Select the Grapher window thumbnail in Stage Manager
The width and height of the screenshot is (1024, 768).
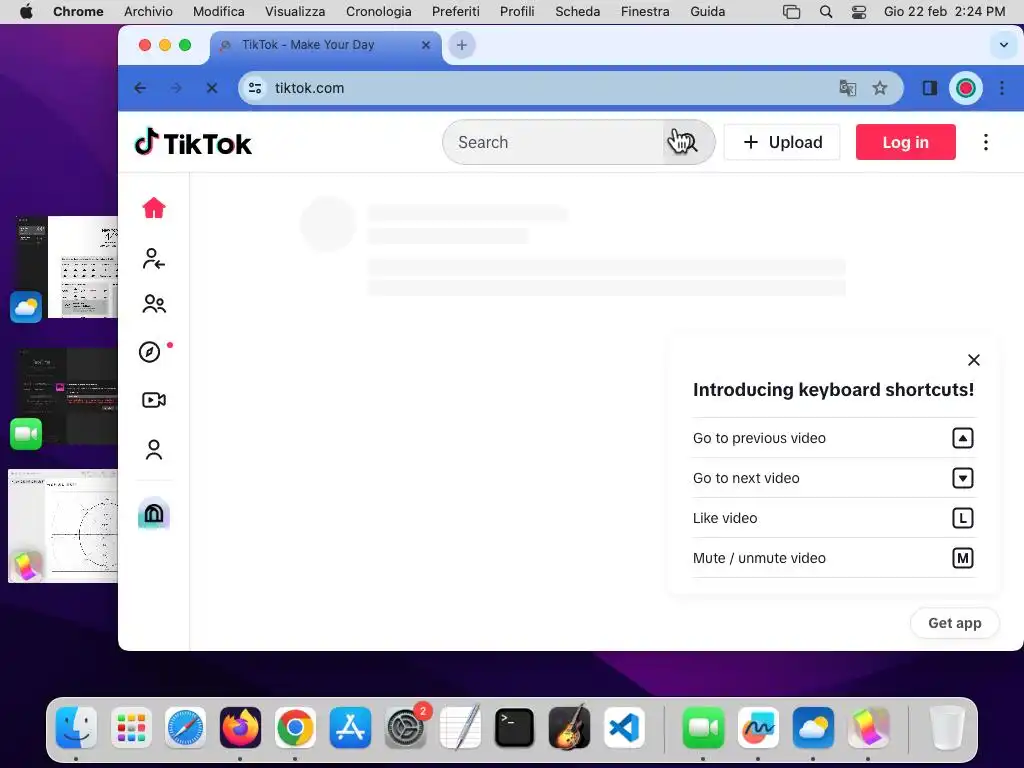point(63,526)
